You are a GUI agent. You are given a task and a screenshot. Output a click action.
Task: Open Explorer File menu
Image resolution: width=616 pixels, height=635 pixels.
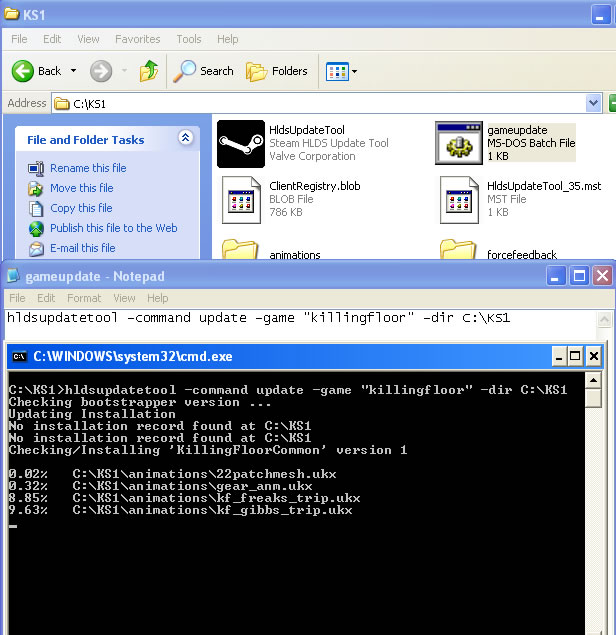[19, 39]
